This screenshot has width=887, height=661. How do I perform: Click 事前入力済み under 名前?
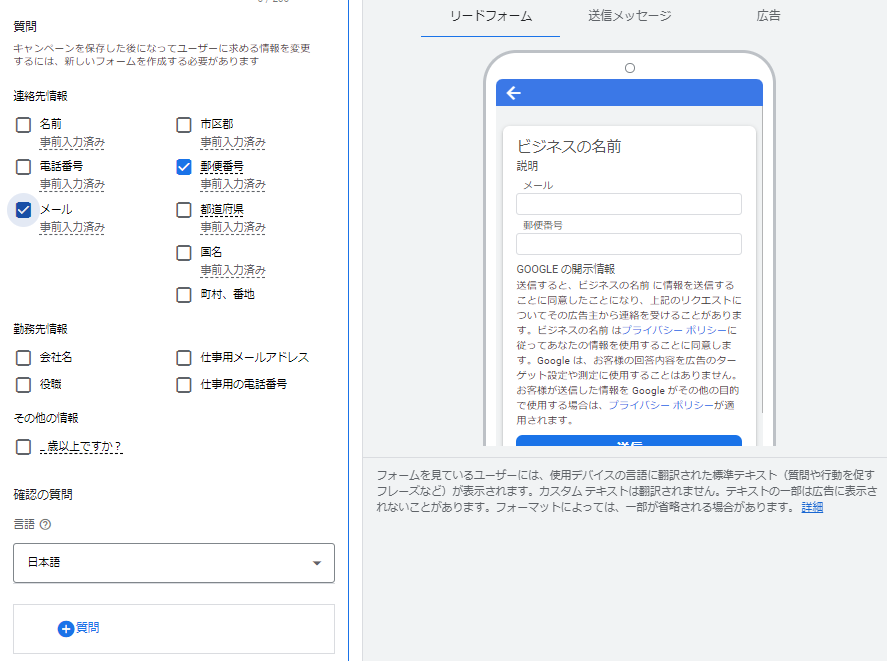click(72, 142)
